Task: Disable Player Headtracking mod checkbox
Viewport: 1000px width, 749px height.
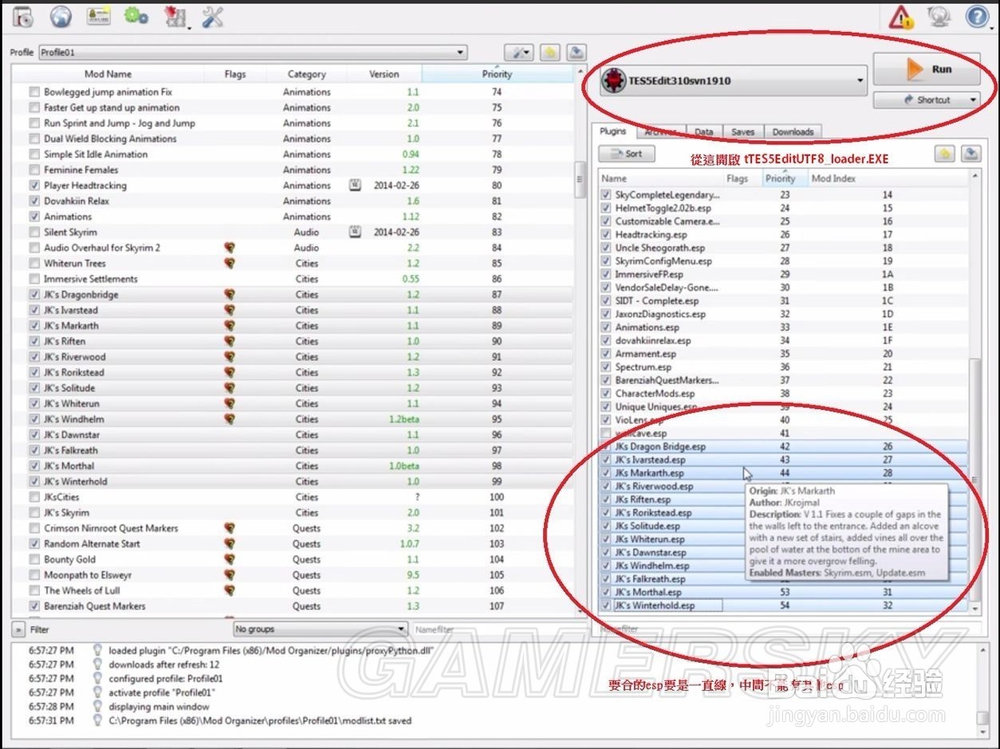Action: point(34,185)
